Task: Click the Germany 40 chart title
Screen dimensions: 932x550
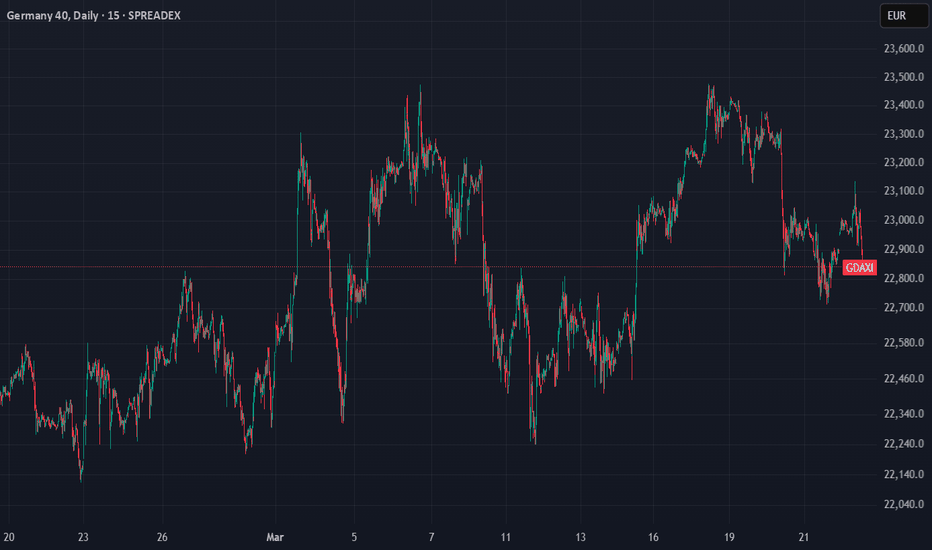Action: (93, 15)
